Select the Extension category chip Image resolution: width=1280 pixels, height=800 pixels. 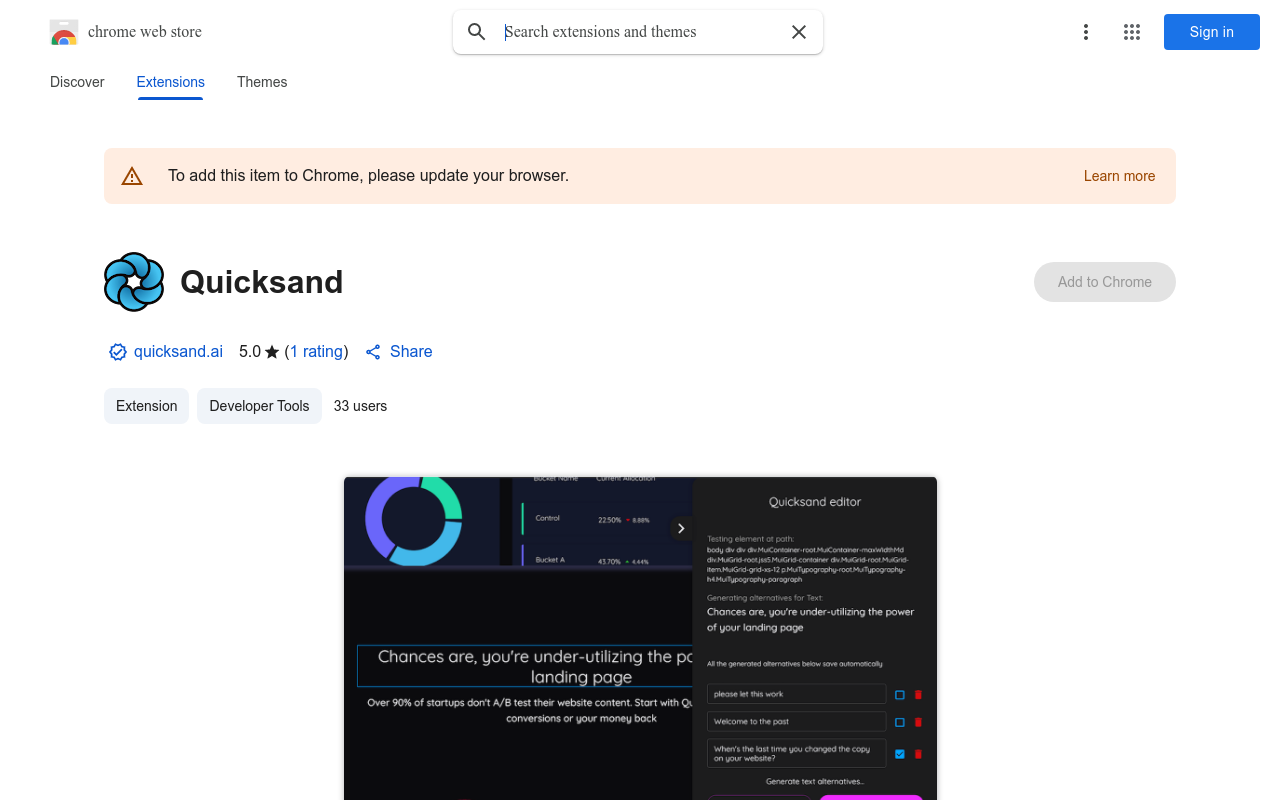pyautogui.click(x=146, y=406)
